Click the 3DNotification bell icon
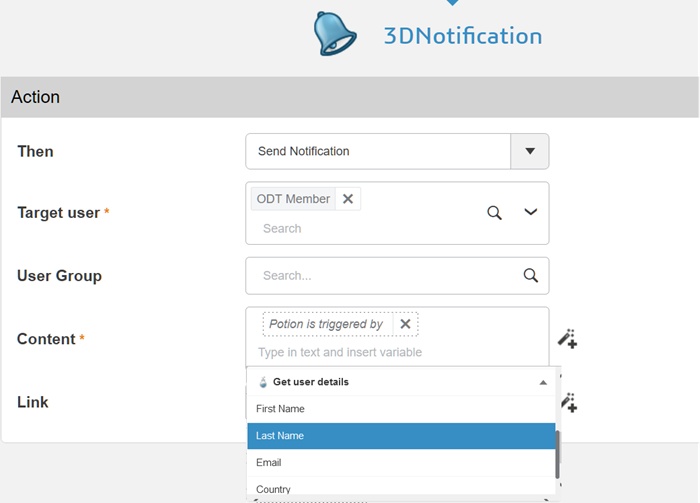This screenshot has width=700, height=503. tap(335, 33)
